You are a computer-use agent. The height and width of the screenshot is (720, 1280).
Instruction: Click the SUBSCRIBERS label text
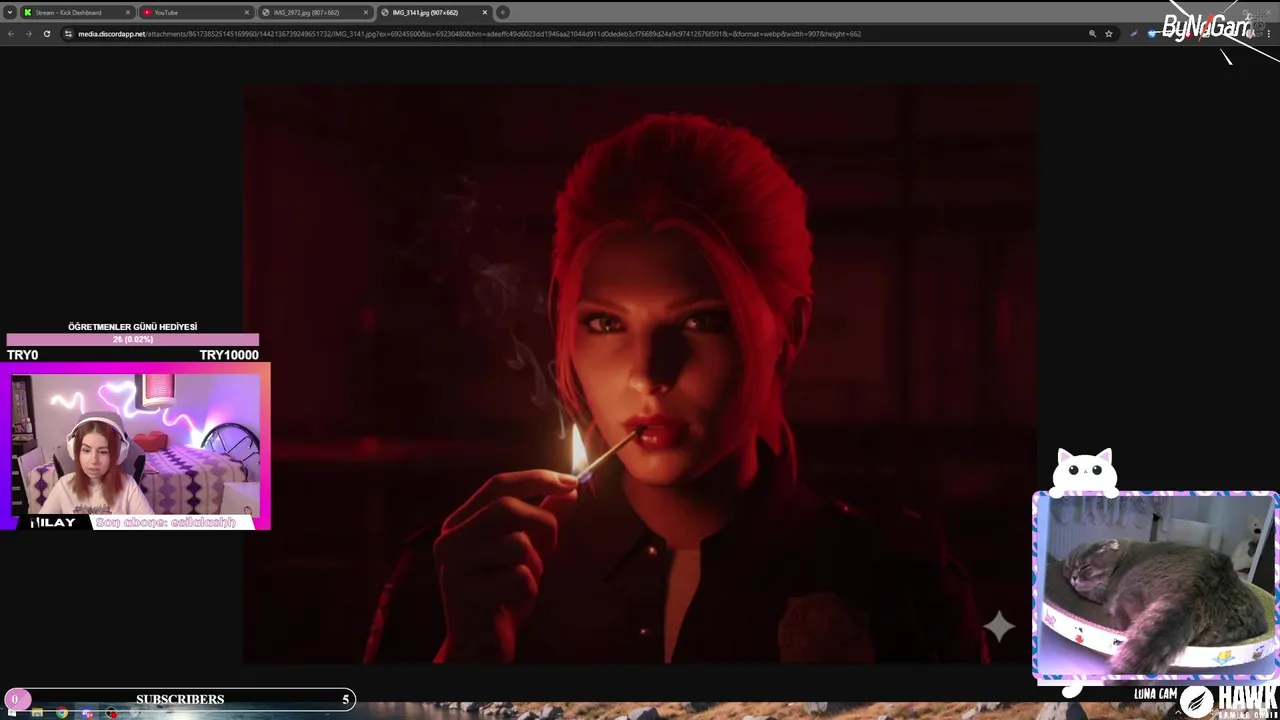tap(180, 699)
